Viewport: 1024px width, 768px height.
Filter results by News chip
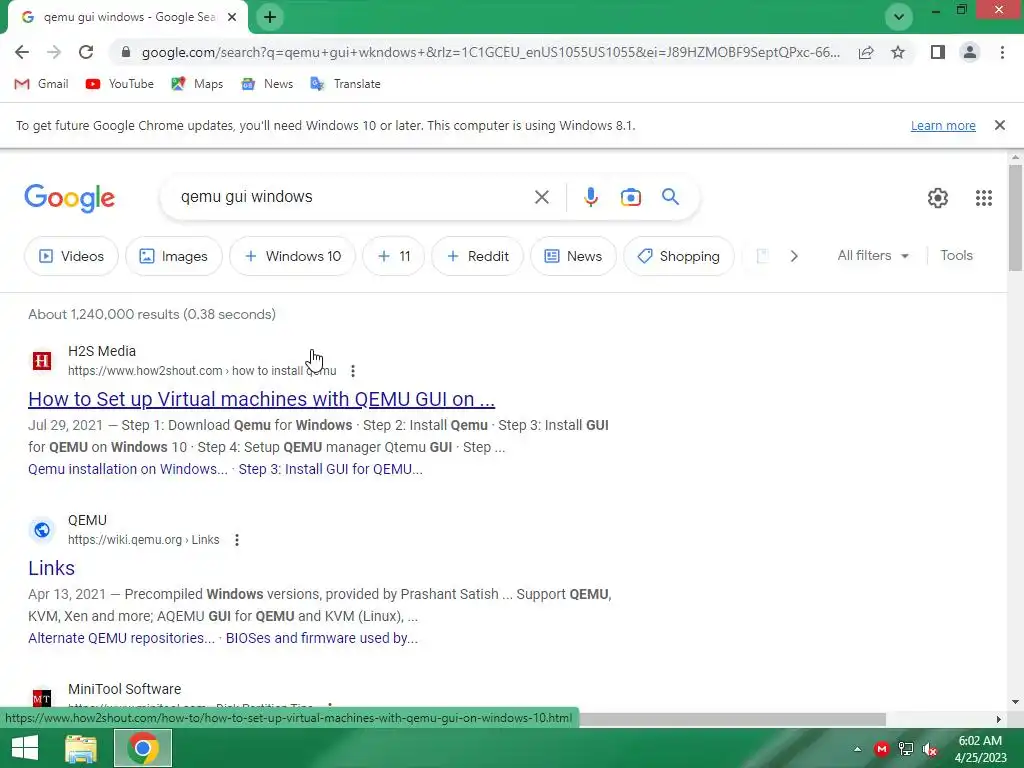click(x=573, y=256)
